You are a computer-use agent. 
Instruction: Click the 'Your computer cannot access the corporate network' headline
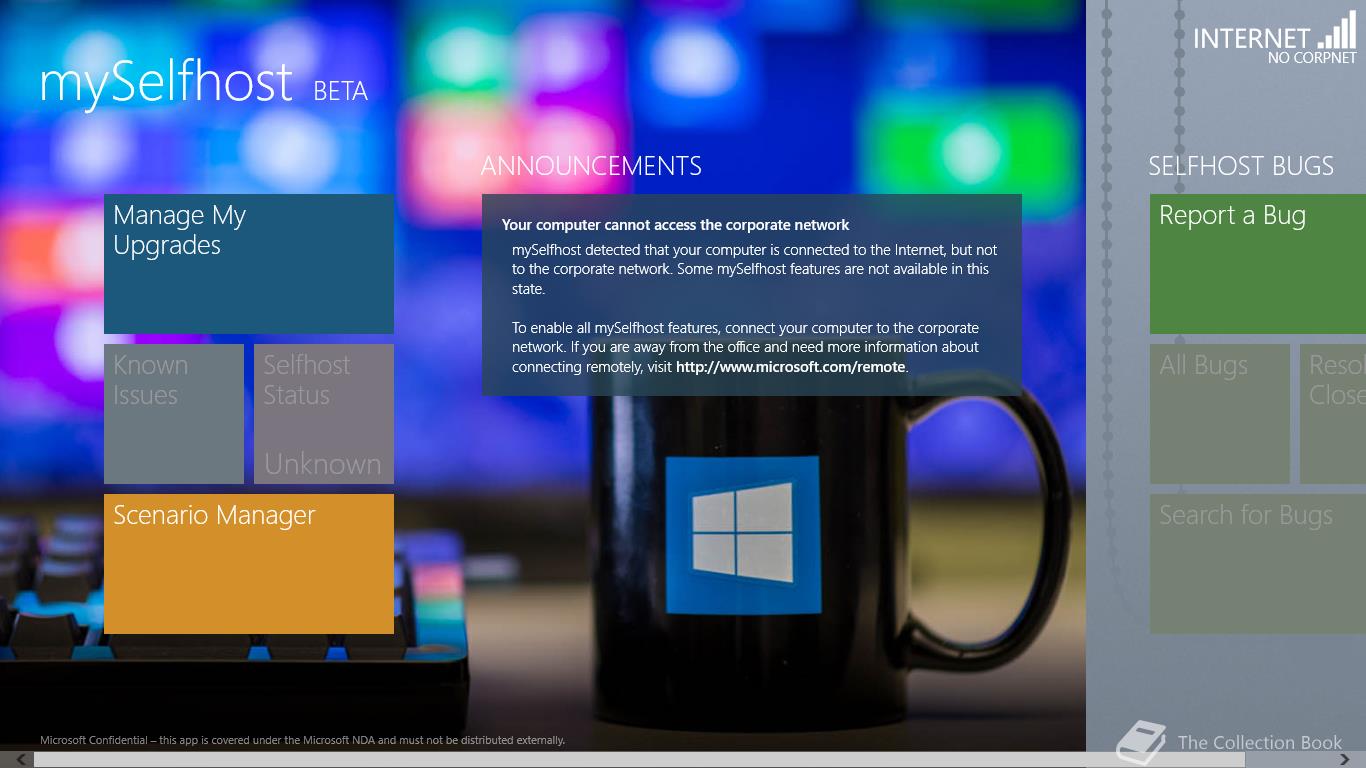[x=676, y=225]
